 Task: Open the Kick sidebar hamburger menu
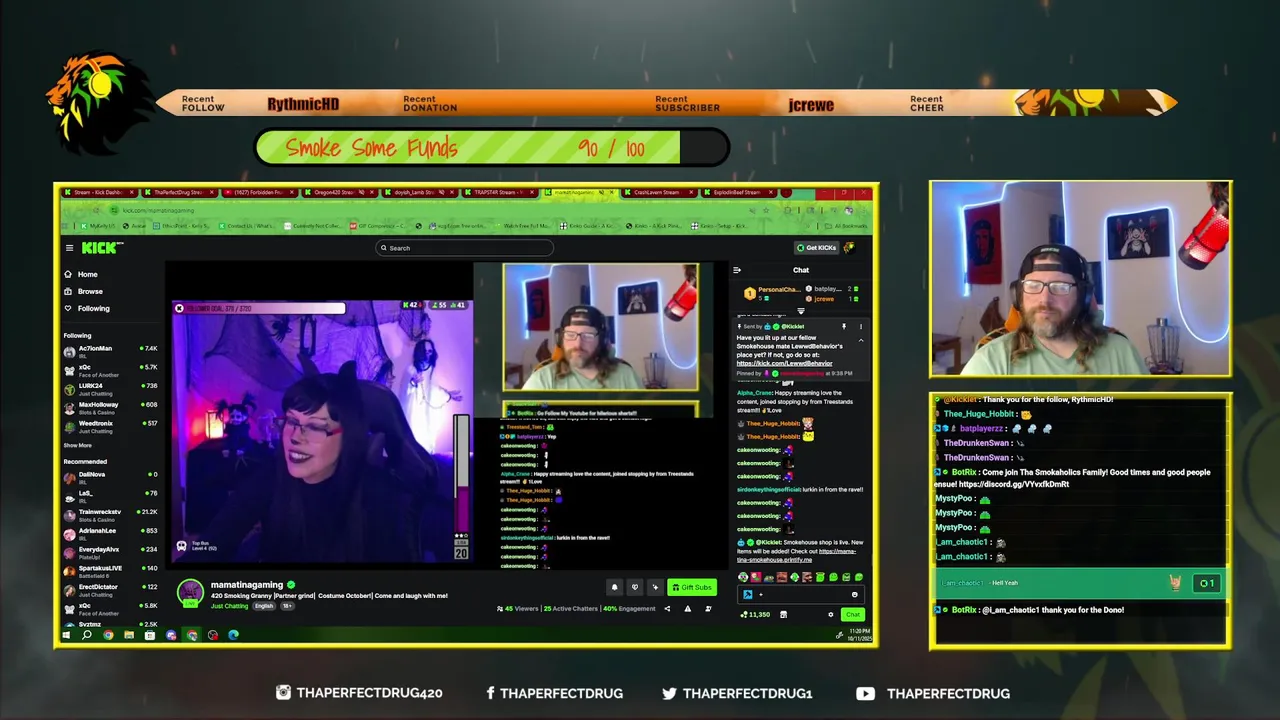69,248
